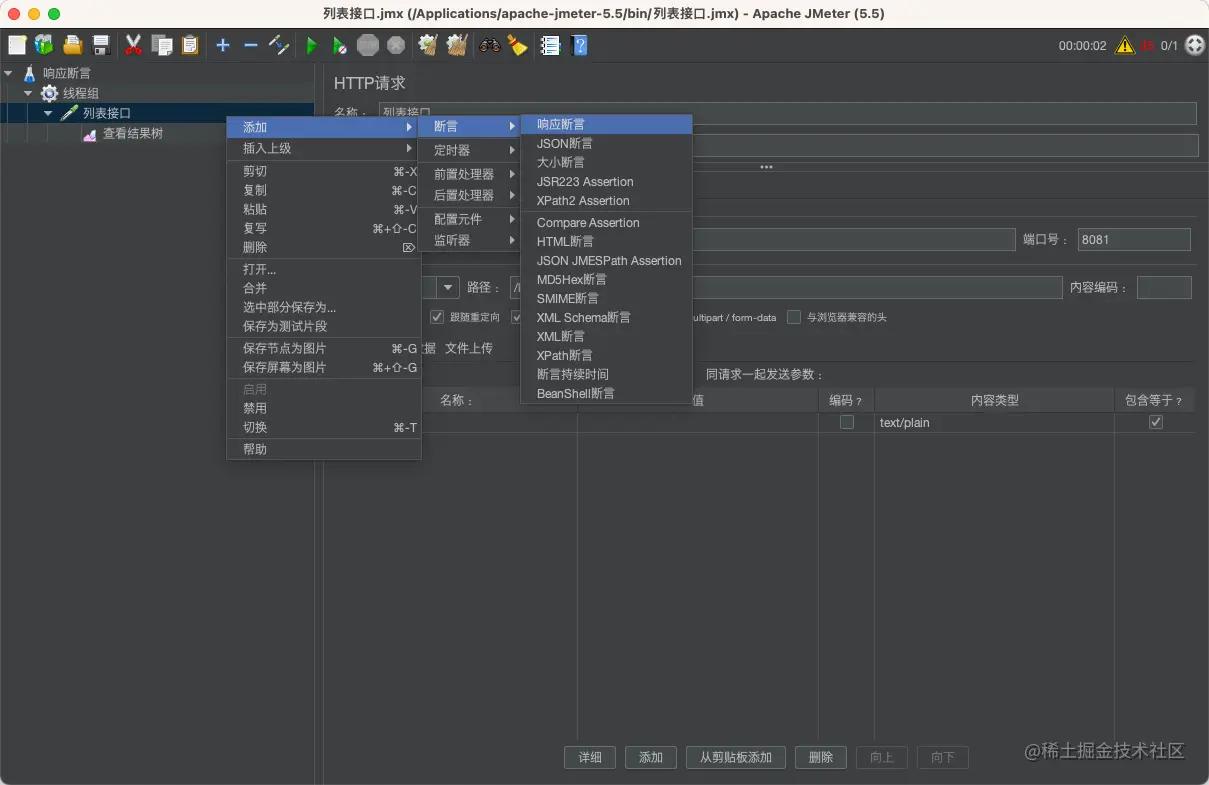Image resolution: width=1209 pixels, height=785 pixels.
Task: Select 查看结果树 in the tree
Action: click(x=133, y=133)
